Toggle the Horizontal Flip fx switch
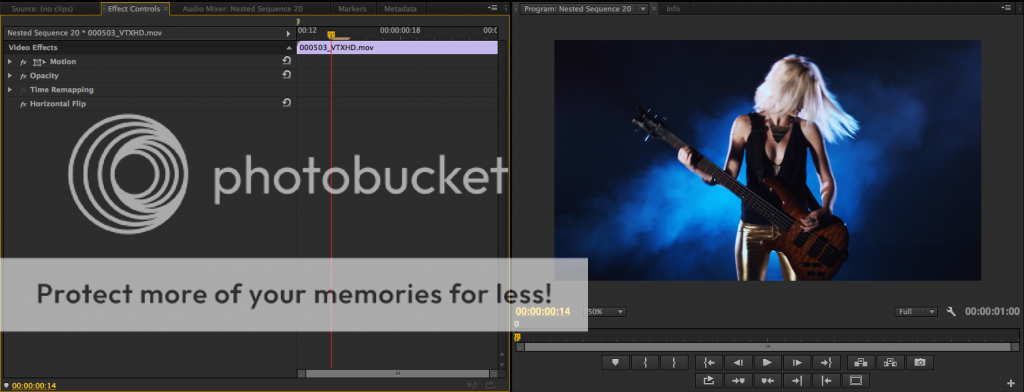The image size is (1024, 392). 23,104
